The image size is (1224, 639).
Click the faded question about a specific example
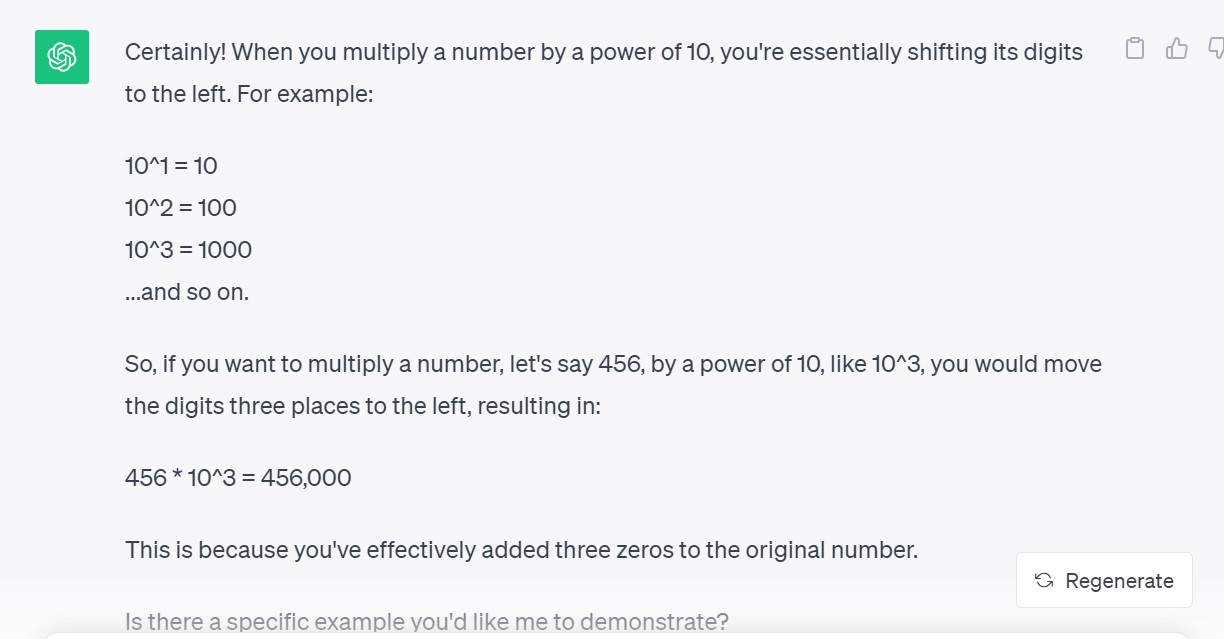(x=427, y=622)
